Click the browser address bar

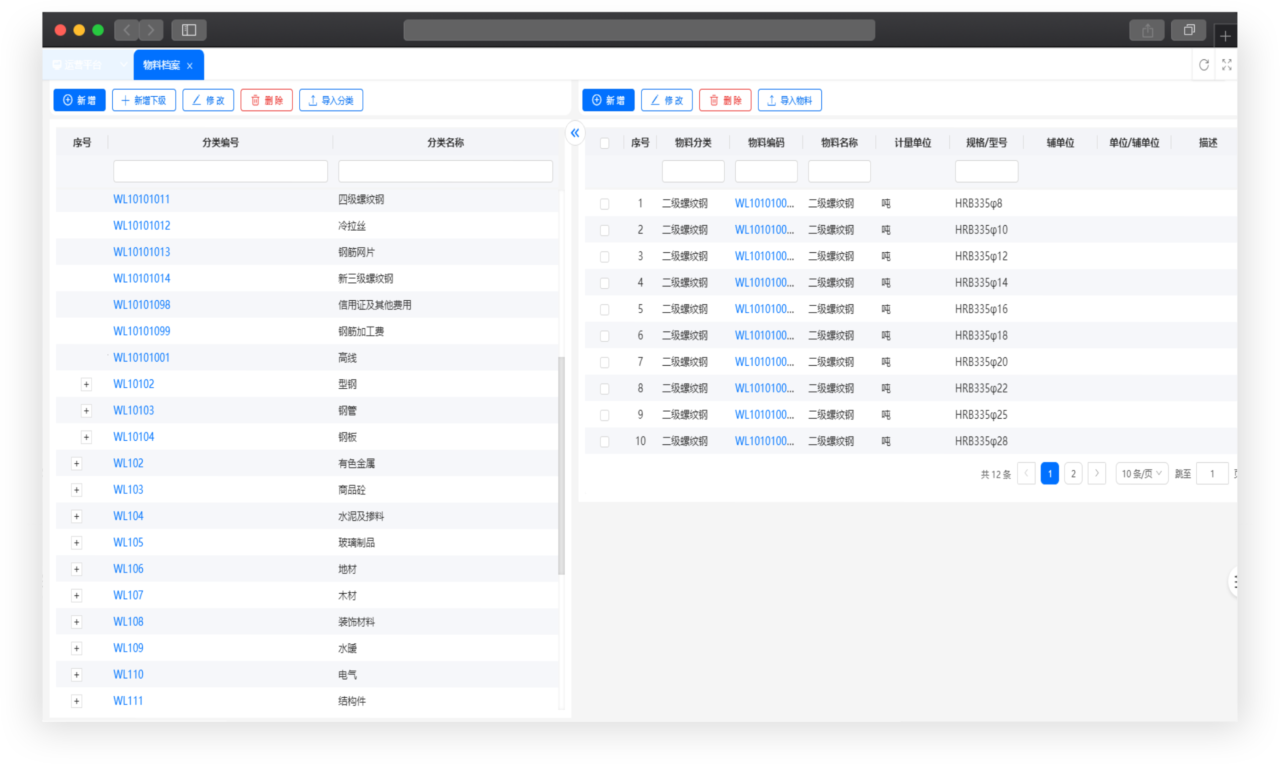[x=639, y=30]
